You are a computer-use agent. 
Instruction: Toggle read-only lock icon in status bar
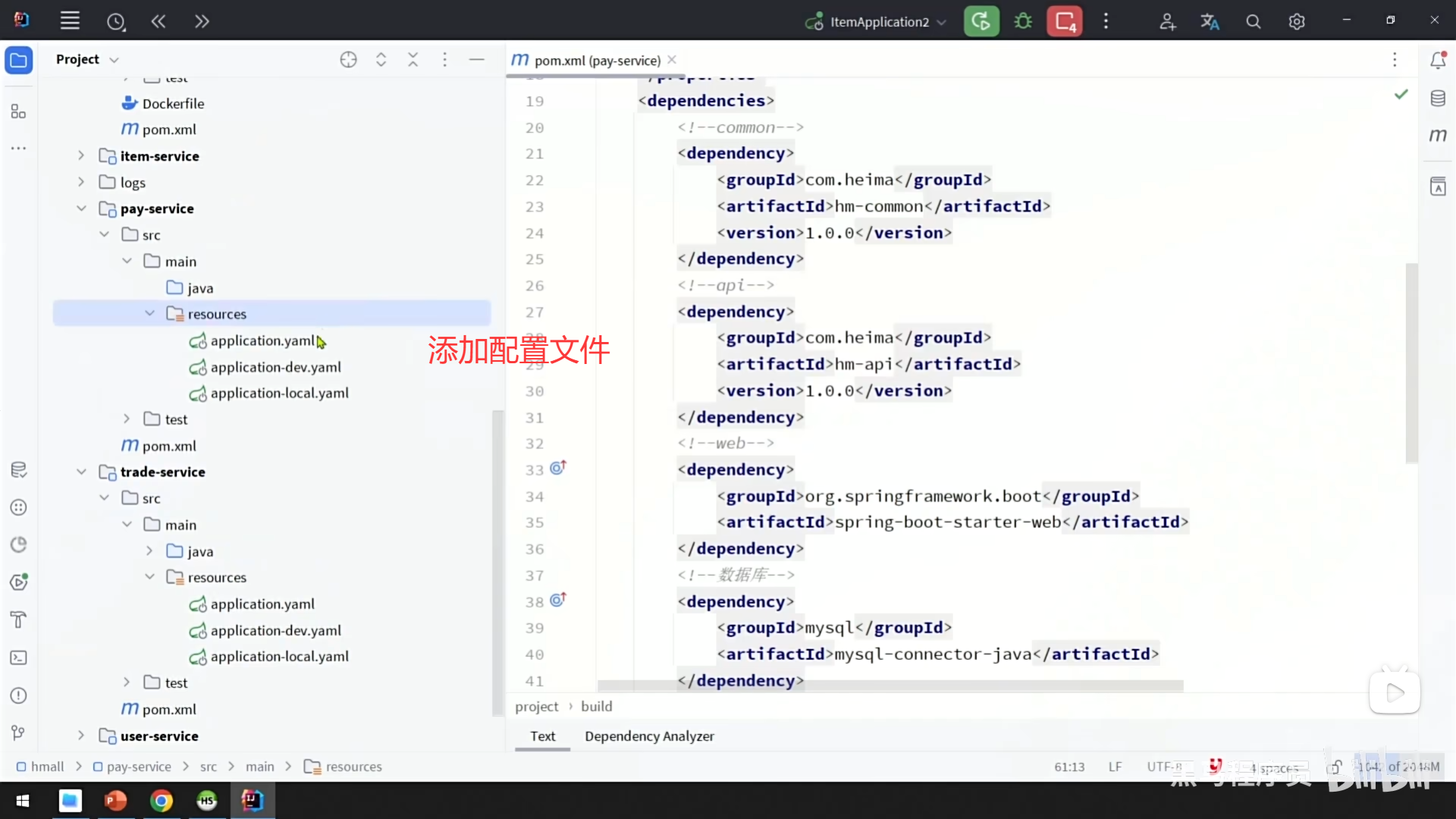1334,767
